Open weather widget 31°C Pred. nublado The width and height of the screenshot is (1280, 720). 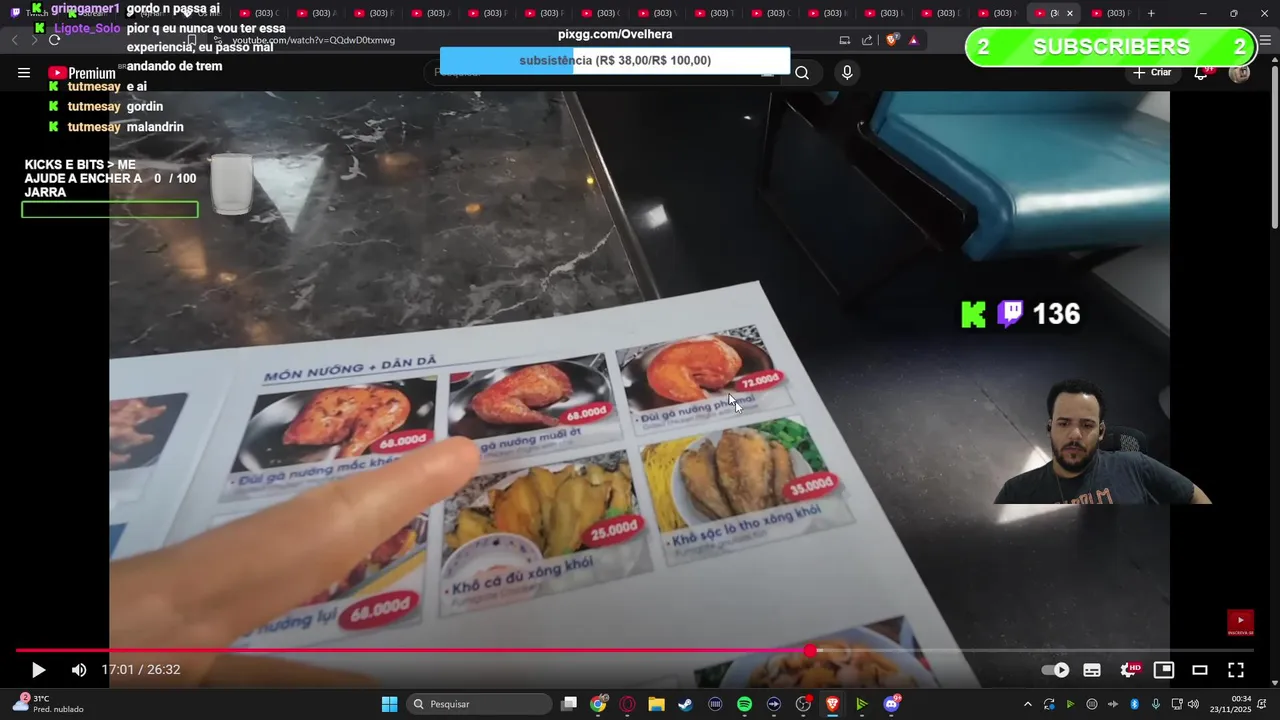(x=50, y=704)
